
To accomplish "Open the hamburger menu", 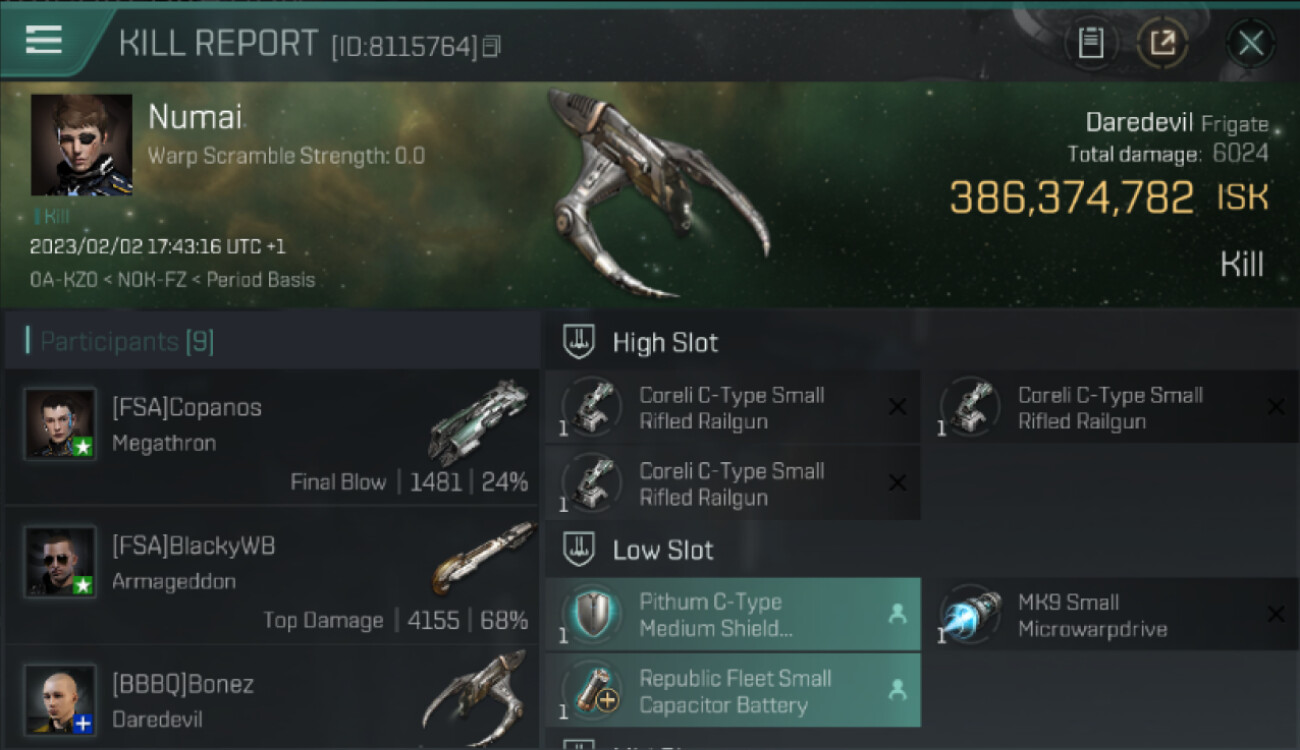I will 44,40.
